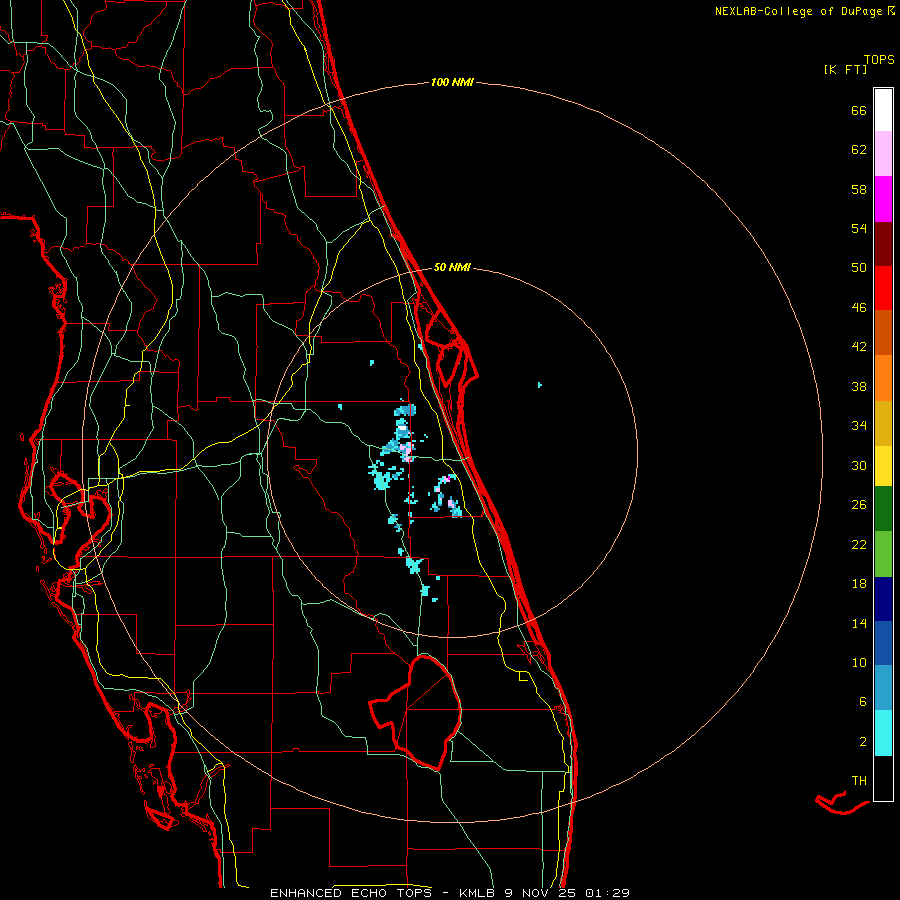Select the magenta swatch in the legend
Image resolution: width=900 pixels, height=900 pixels.
[x=883, y=199]
